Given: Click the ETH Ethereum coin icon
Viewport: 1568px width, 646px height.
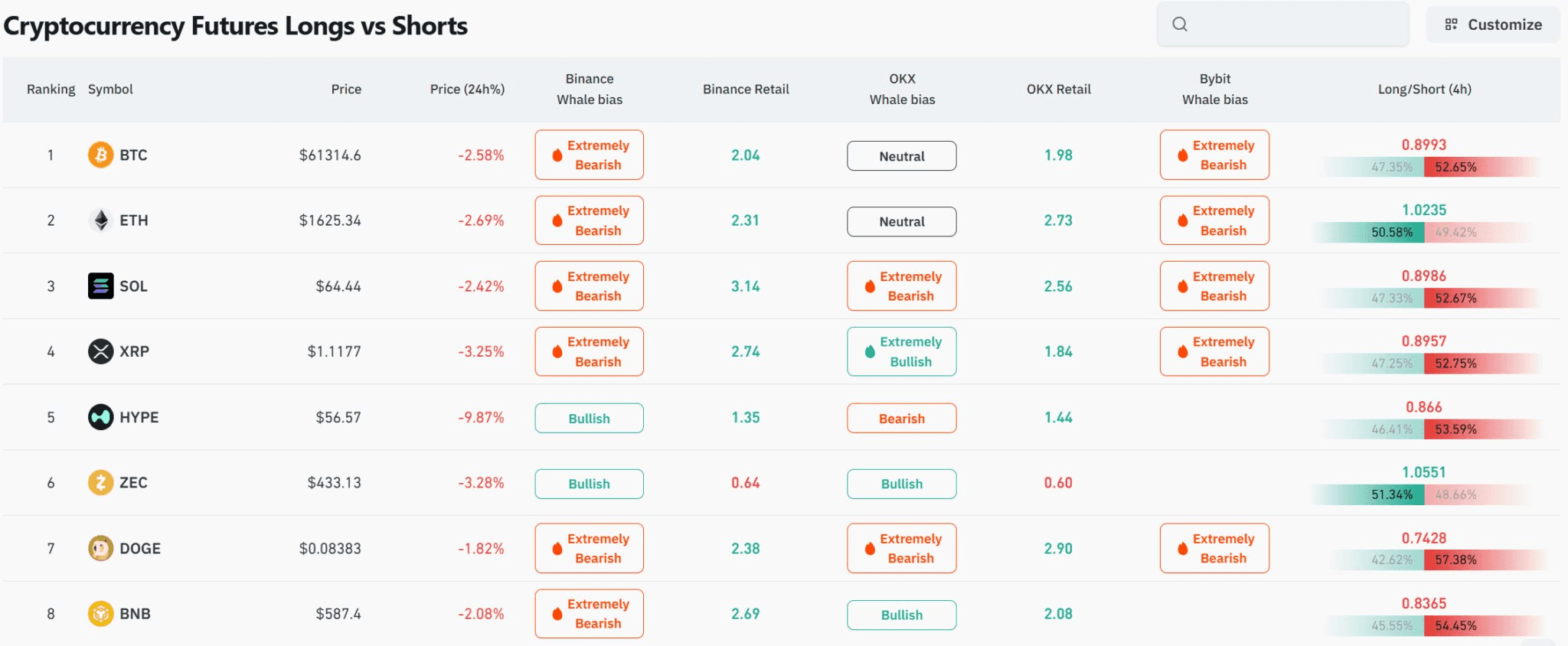Looking at the screenshot, I should (100, 220).
